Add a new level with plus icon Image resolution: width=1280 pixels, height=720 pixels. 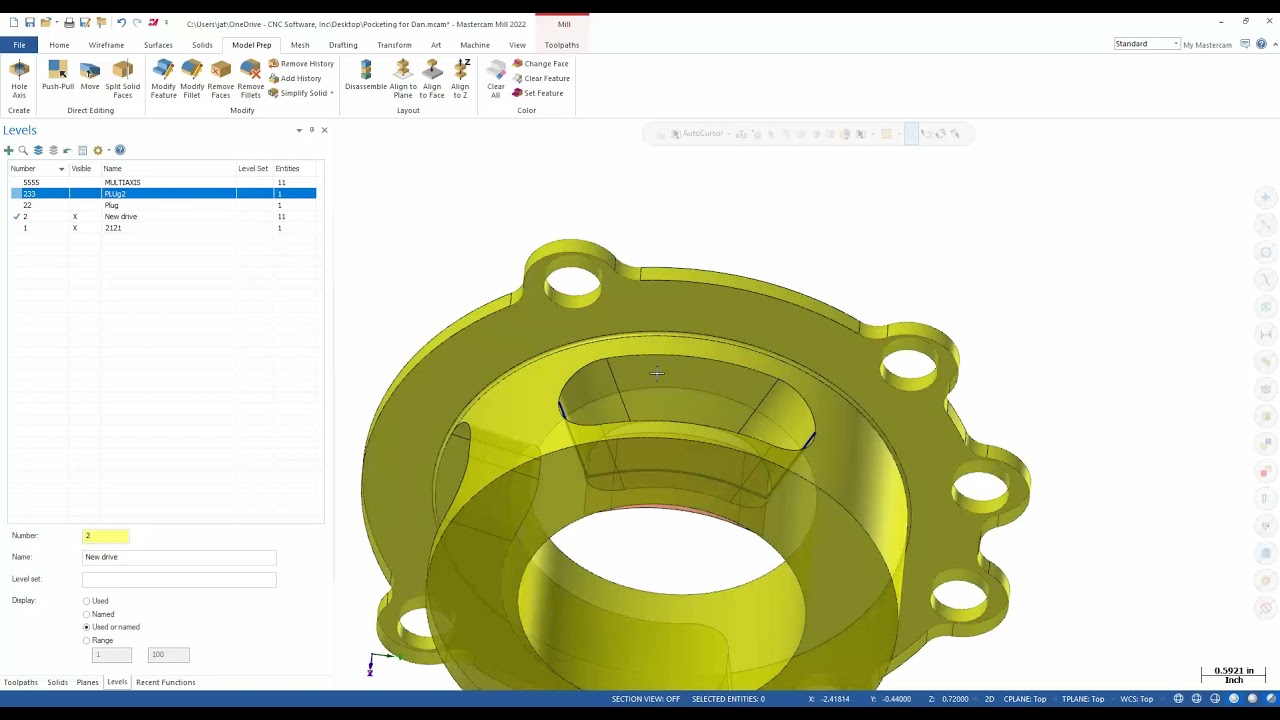(9, 150)
